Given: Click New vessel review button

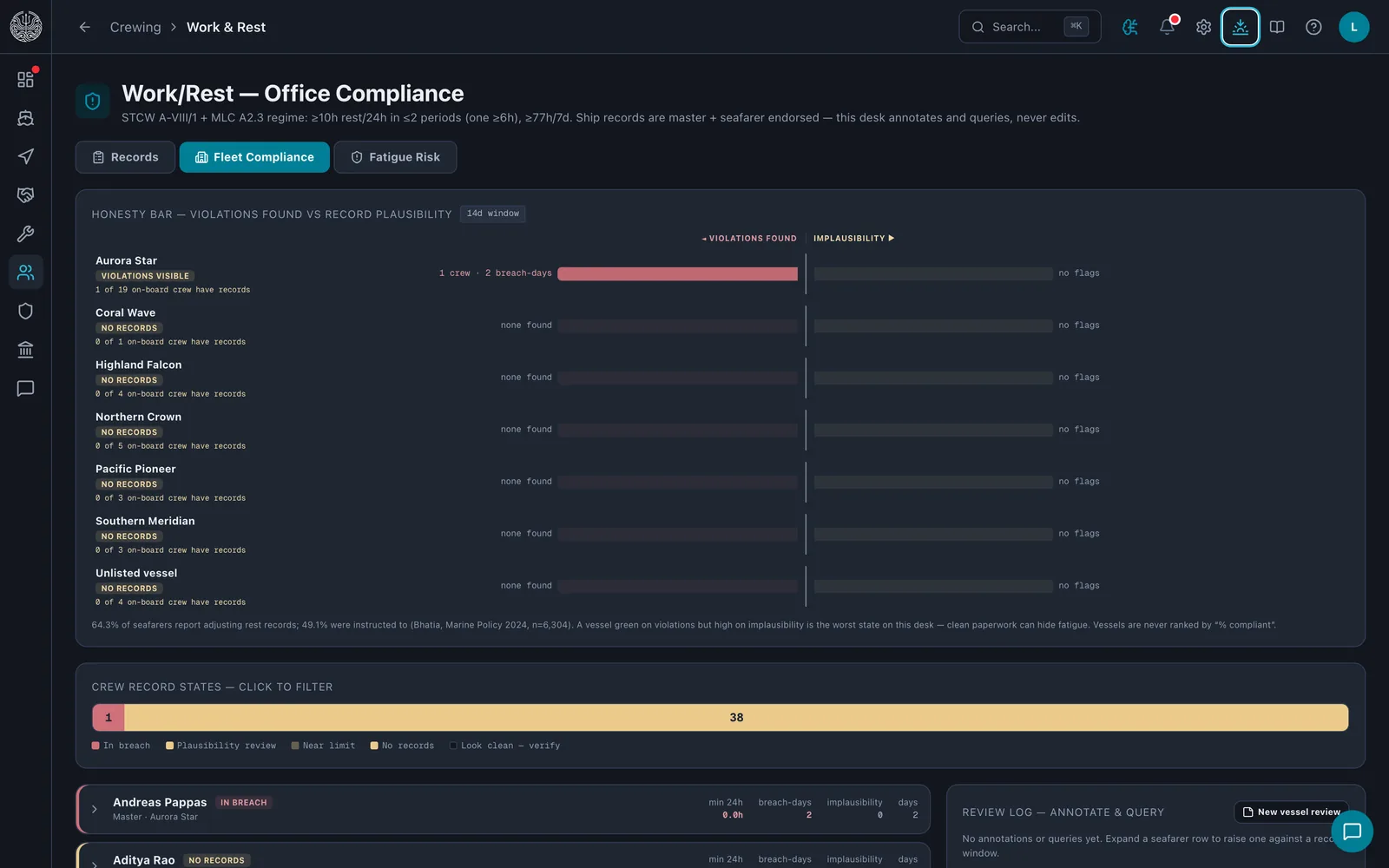Looking at the screenshot, I should (1291, 812).
